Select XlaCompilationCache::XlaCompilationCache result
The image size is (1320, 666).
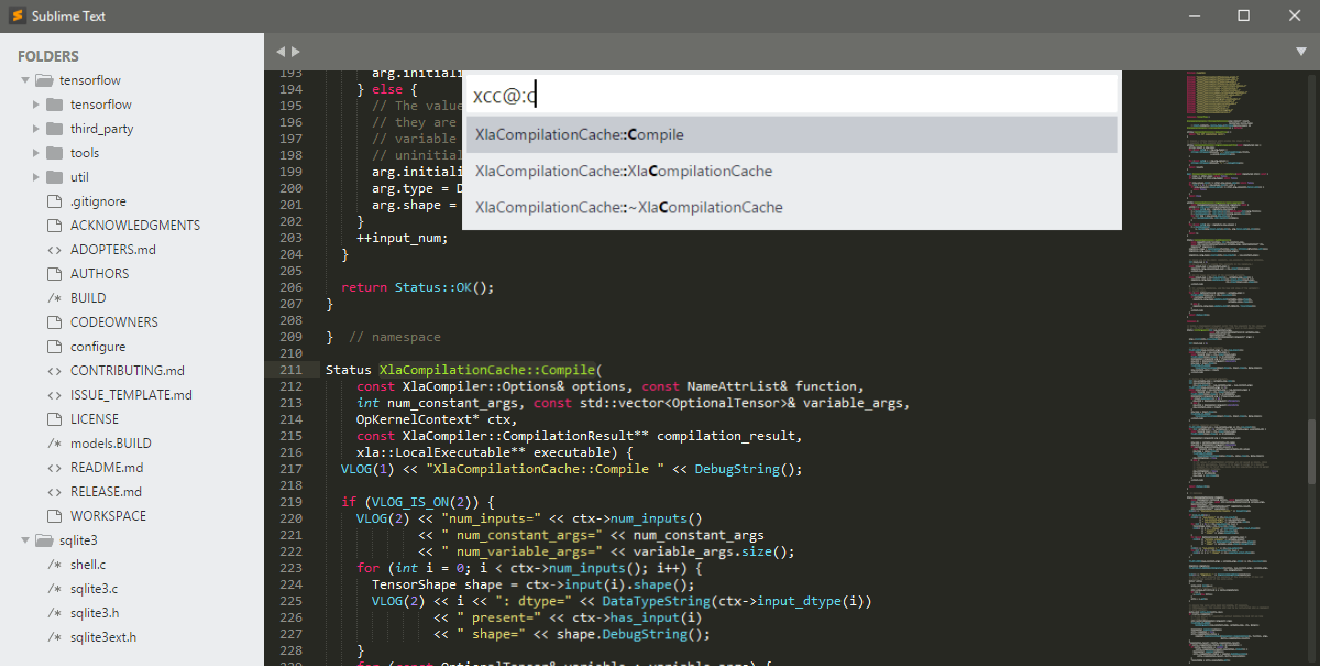pyautogui.click(x=791, y=171)
